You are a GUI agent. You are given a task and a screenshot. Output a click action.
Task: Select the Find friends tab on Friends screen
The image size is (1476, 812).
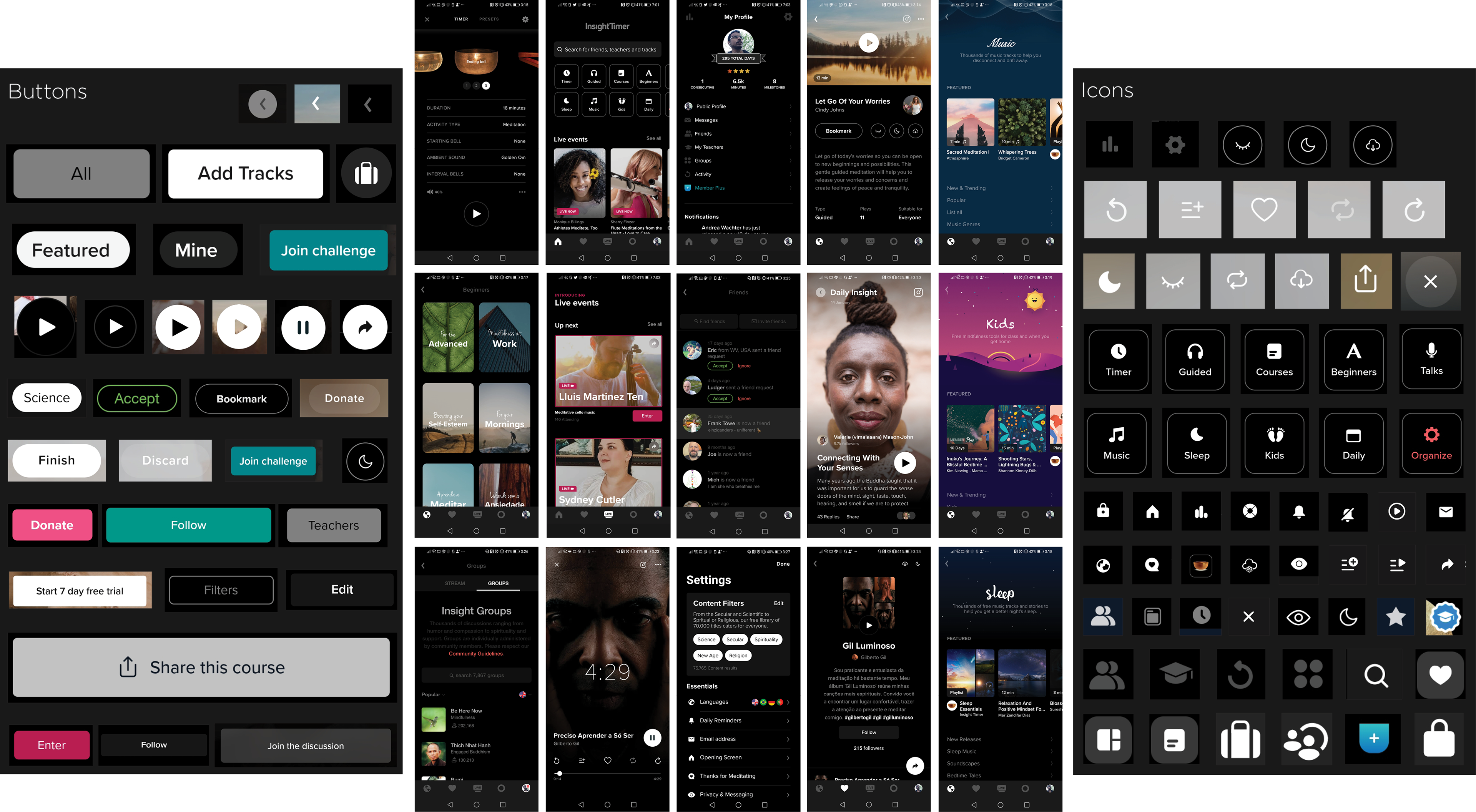pyautogui.click(x=709, y=322)
